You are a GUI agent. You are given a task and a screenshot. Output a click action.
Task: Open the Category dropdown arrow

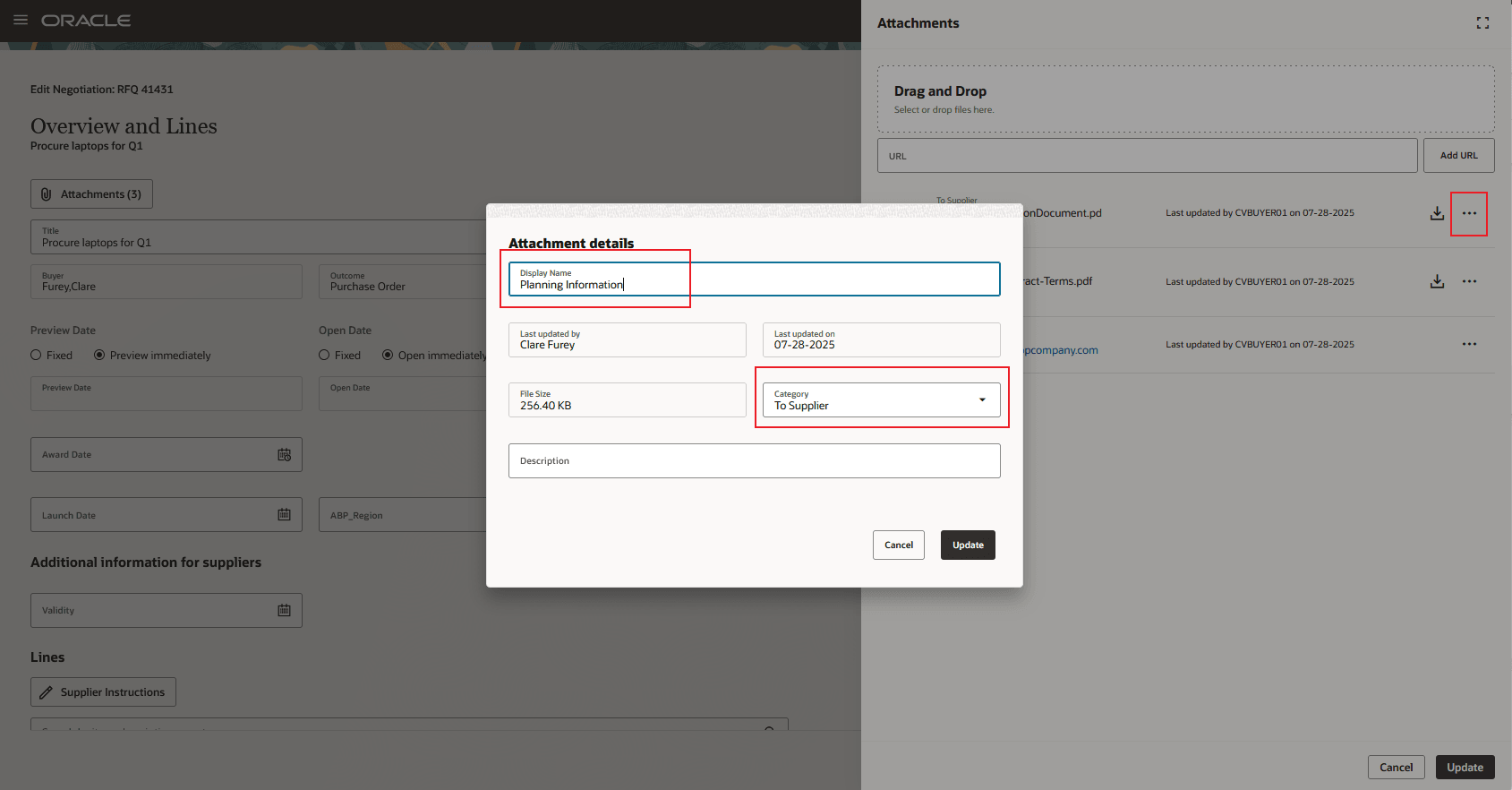coord(982,399)
